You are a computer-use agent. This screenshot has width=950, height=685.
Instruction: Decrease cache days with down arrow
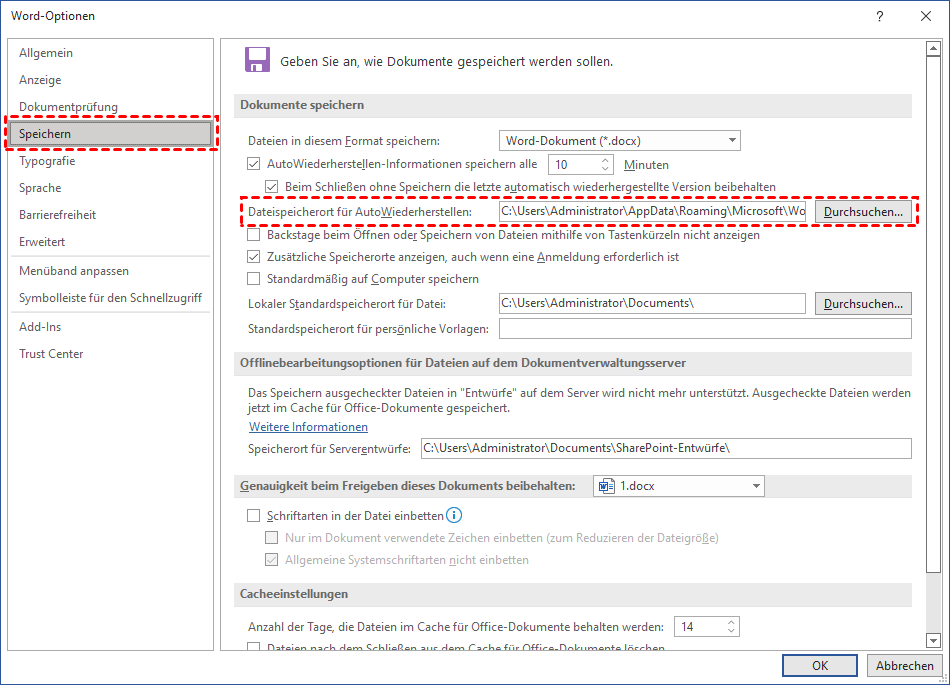click(x=732, y=632)
